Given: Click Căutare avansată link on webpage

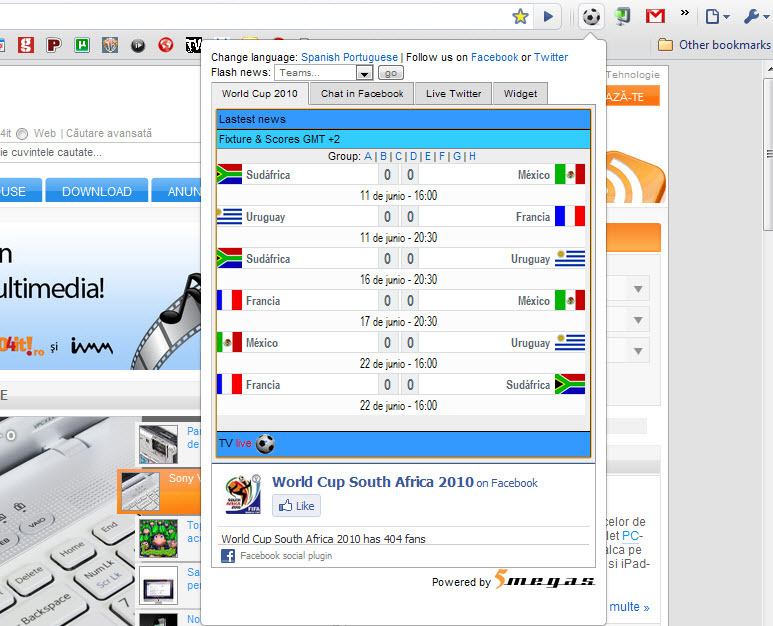Looking at the screenshot, I should pyautogui.click(x=109, y=133).
